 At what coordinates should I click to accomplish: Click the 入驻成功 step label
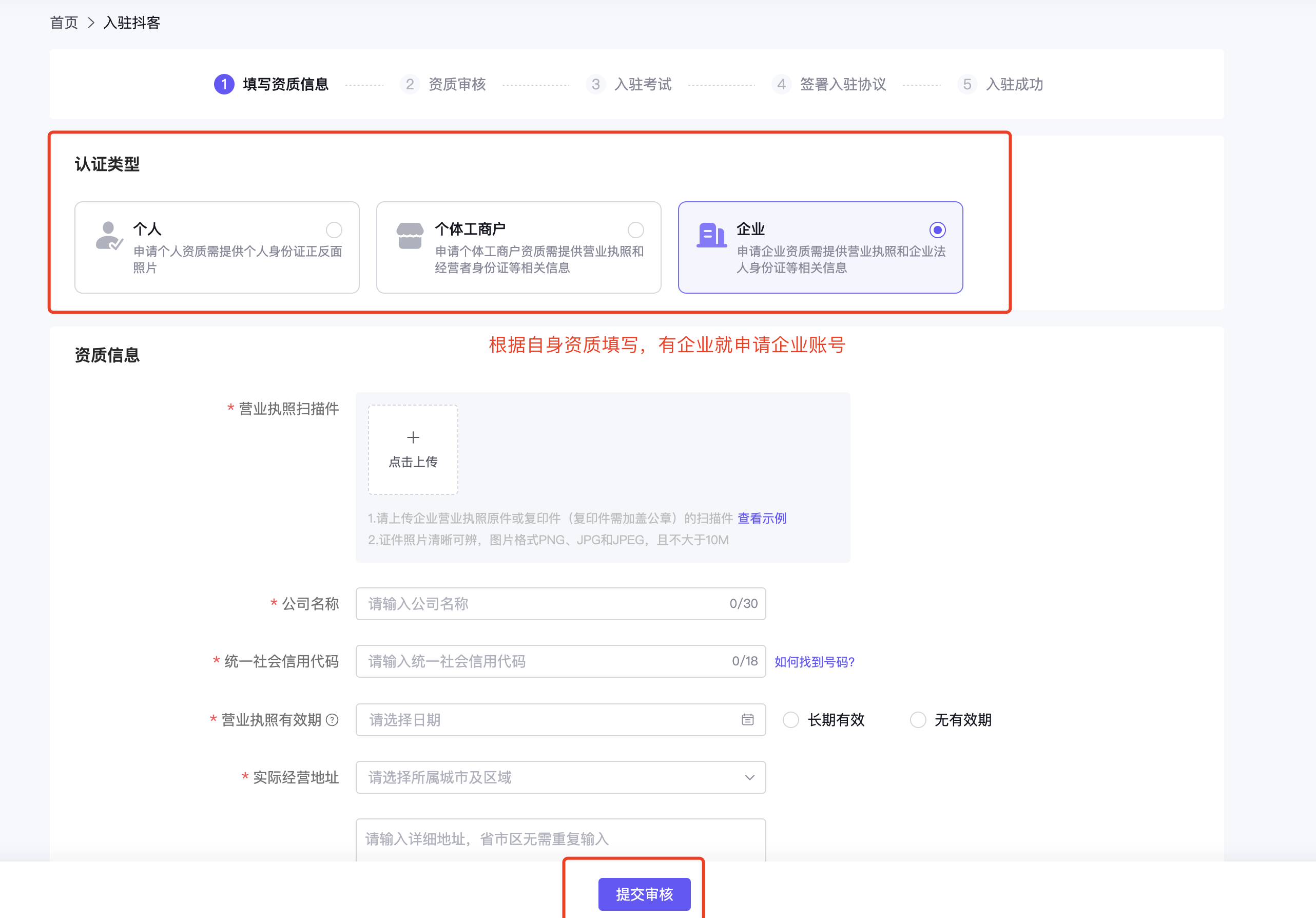[1014, 84]
